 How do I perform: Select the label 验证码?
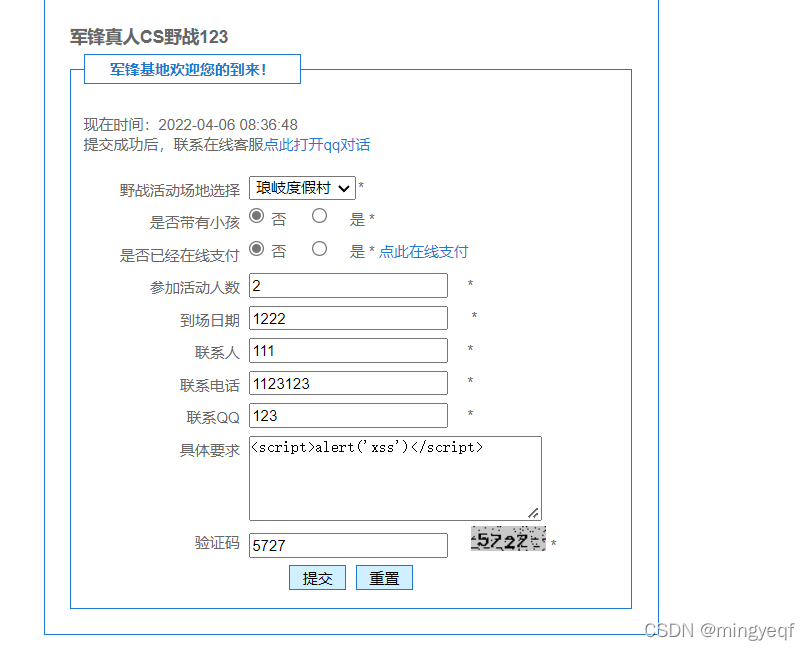[217, 543]
